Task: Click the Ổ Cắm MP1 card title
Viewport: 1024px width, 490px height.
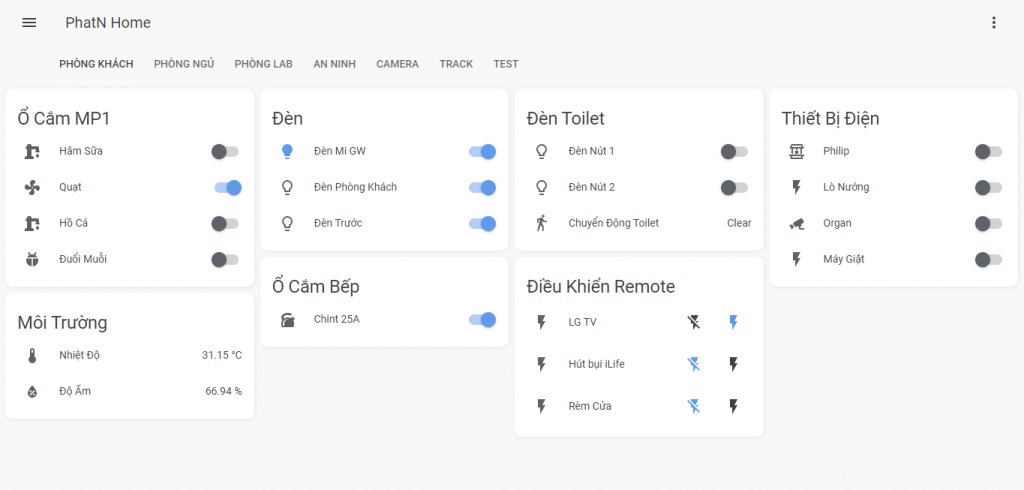Action: pos(64,118)
